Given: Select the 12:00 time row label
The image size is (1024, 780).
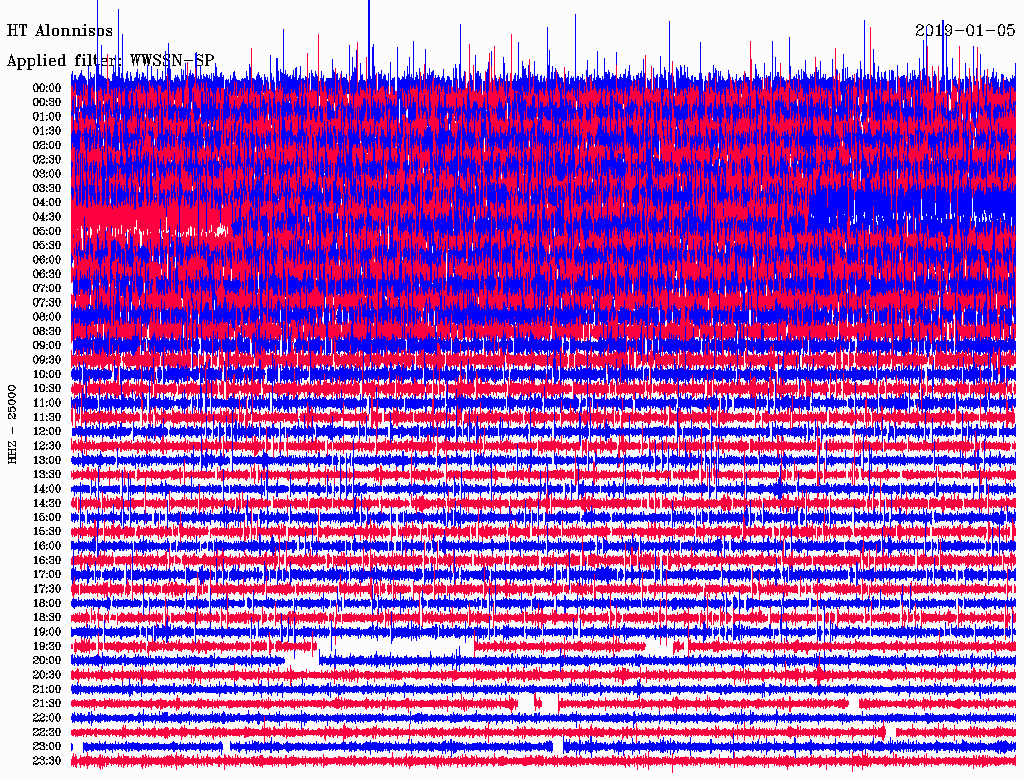Looking at the screenshot, I should click(x=47, y=432).
